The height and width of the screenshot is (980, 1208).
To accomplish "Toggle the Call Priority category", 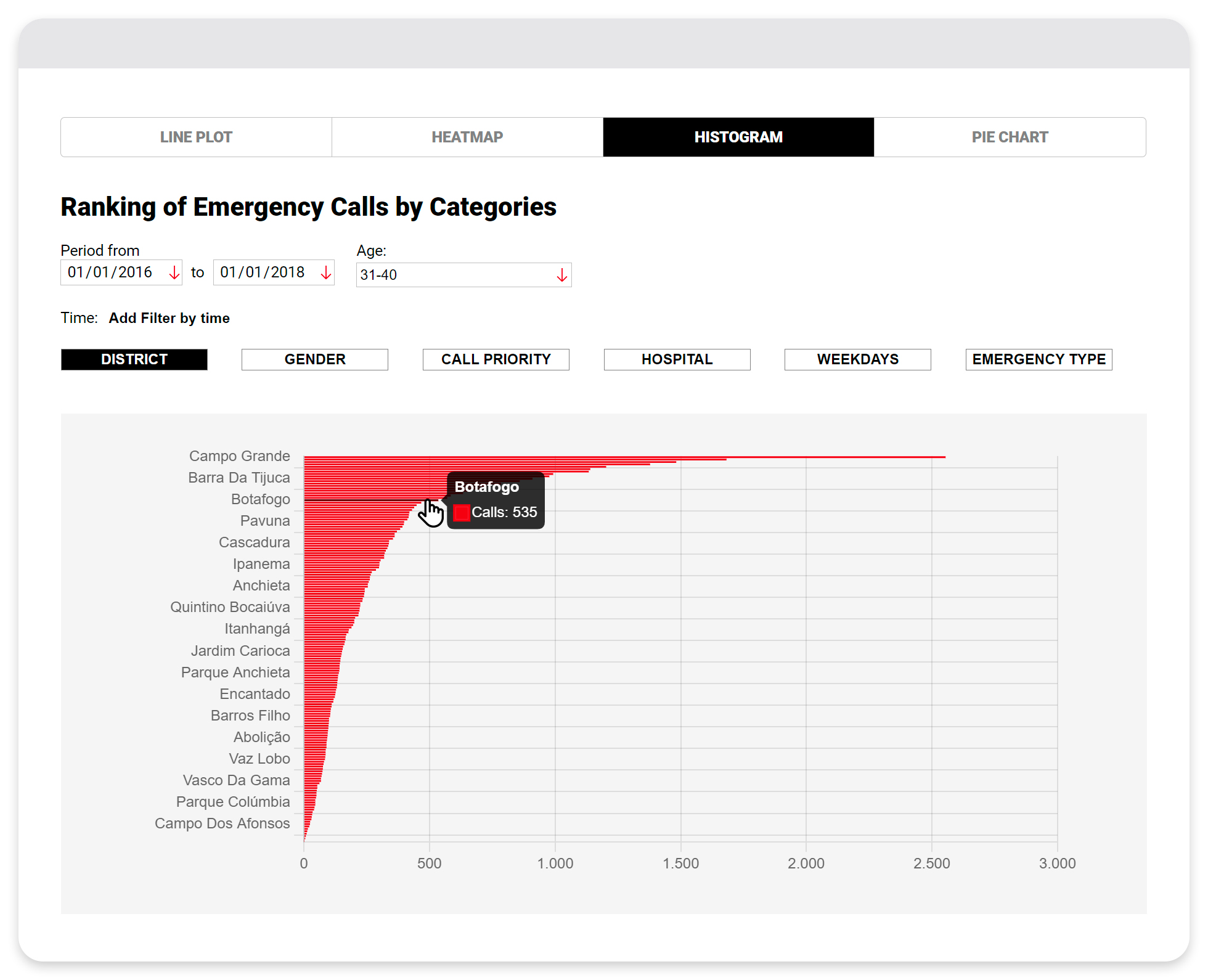I will [496, 359].
